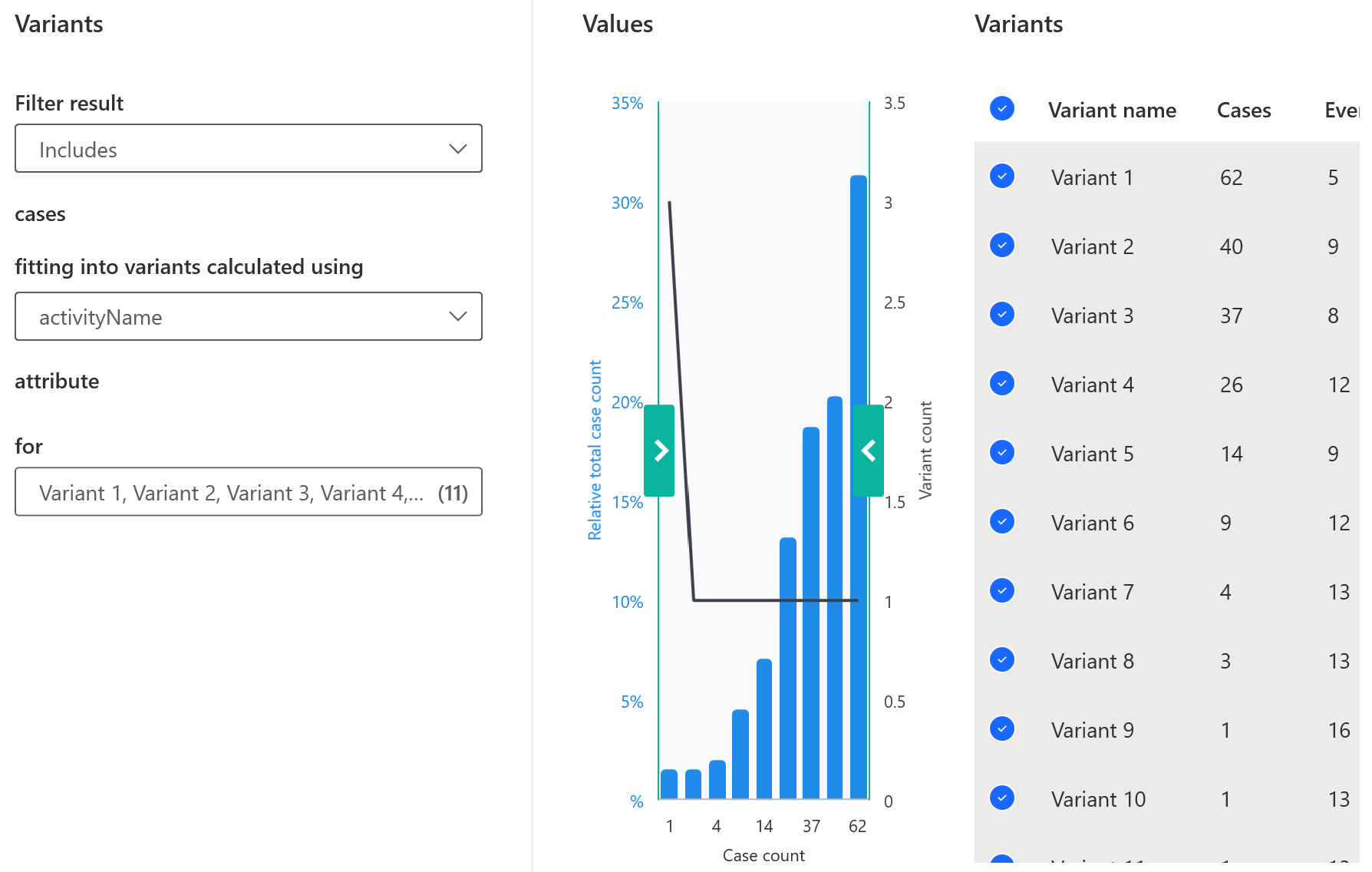Open the Filter result Includes dropdown

[248, 149]
